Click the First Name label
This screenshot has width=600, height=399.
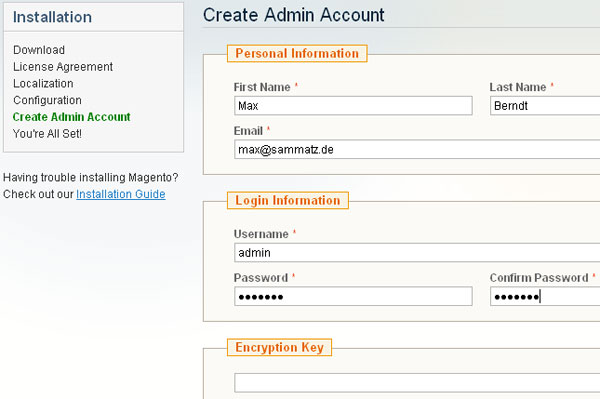[x=262, y=87]
